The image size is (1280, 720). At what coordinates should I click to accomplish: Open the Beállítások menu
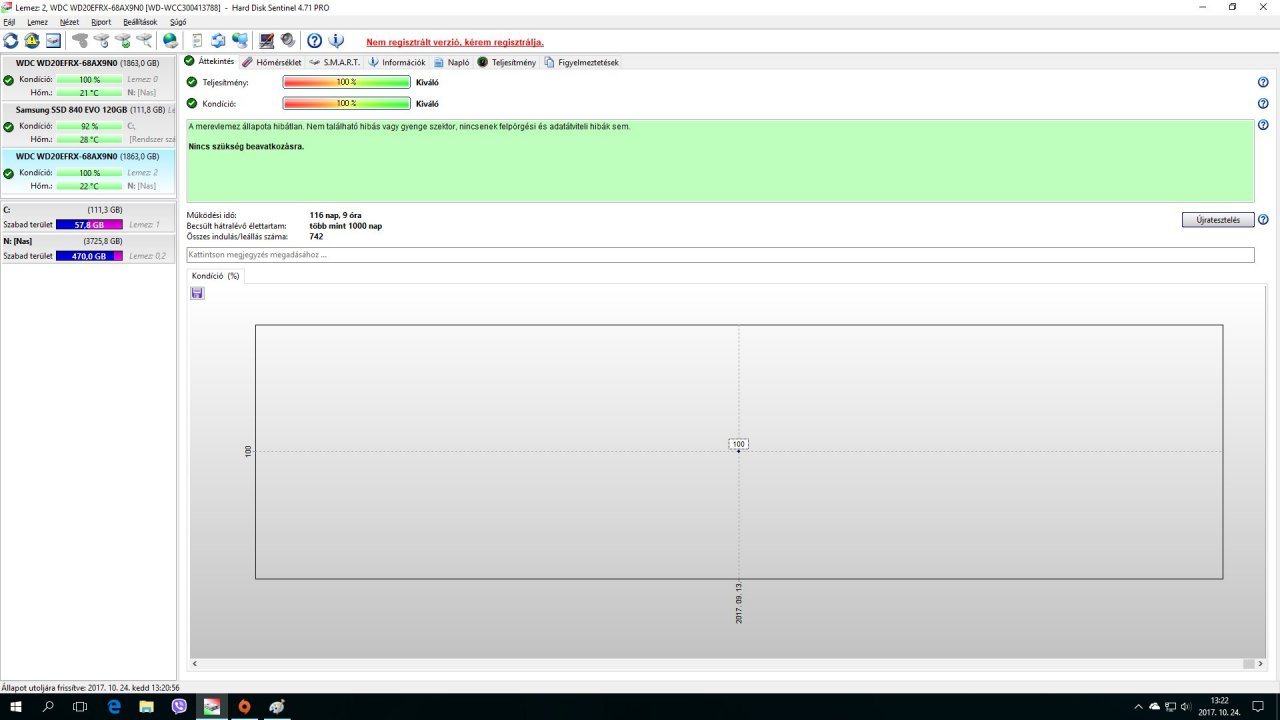pyautogui.click(x=141, y=21)
